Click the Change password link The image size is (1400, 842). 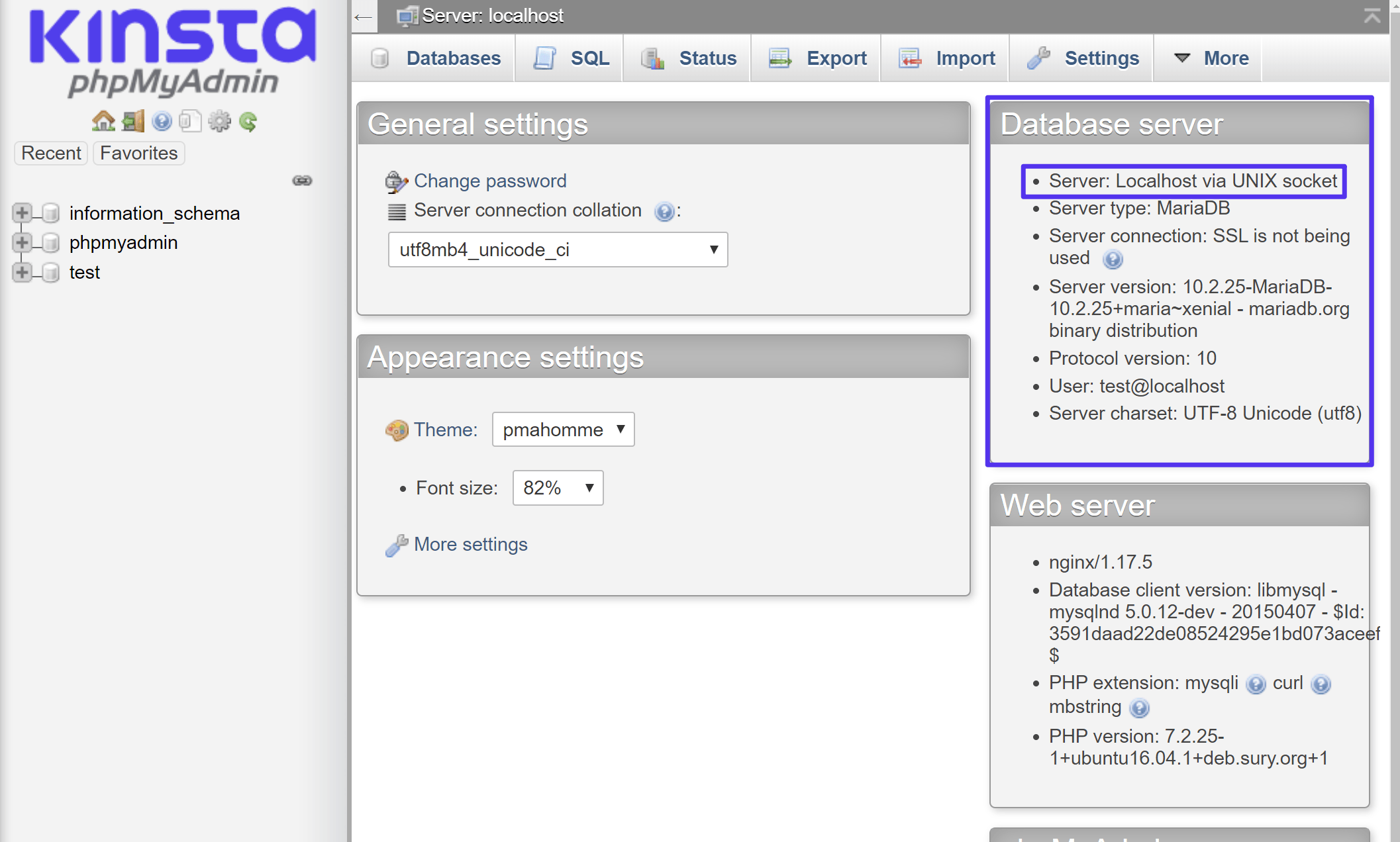490,180
